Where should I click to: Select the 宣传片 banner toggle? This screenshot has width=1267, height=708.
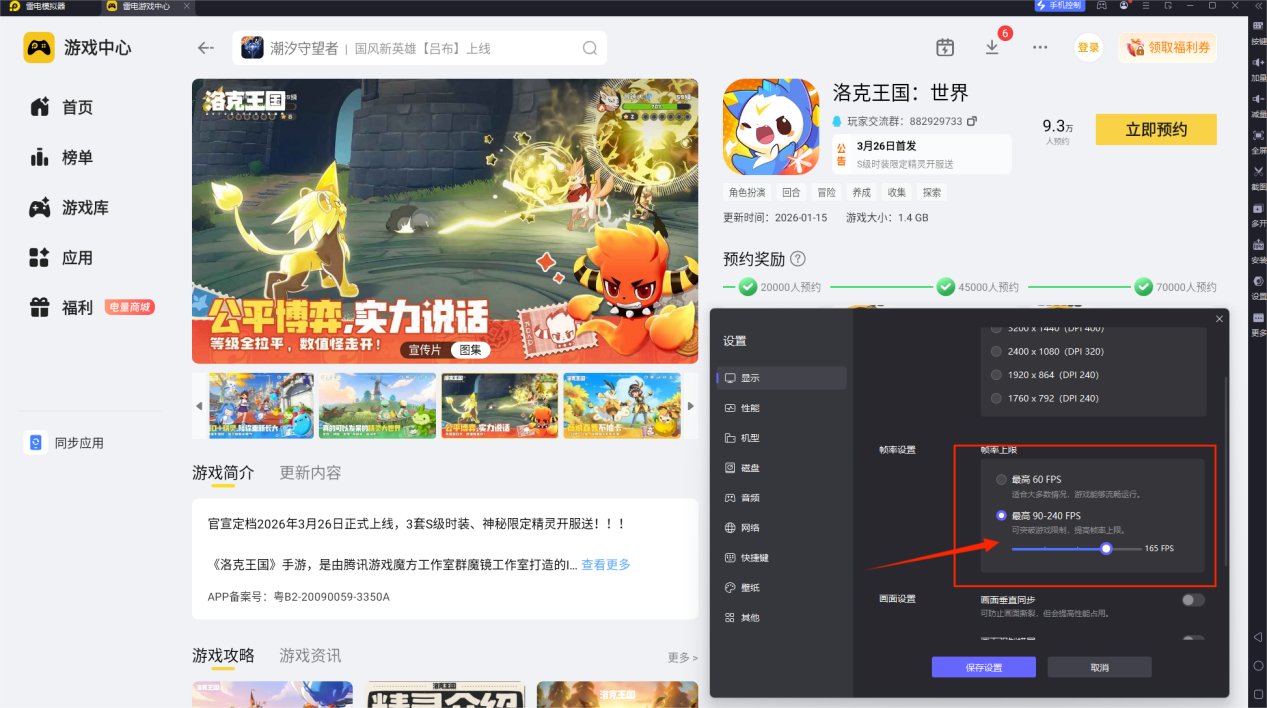click(x=425, y=350)
